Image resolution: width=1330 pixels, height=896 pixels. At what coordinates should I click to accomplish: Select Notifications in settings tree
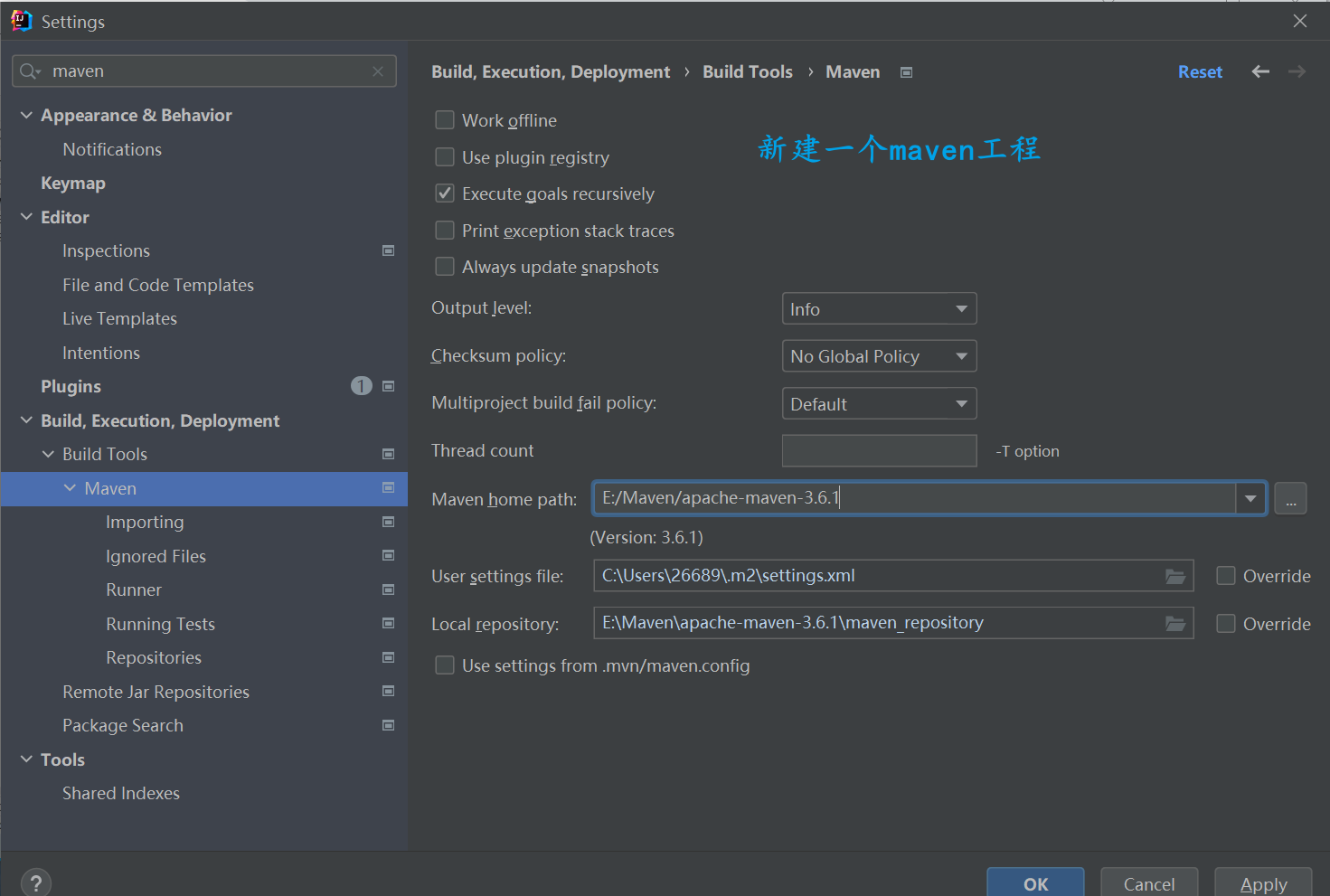coord(112,149)
